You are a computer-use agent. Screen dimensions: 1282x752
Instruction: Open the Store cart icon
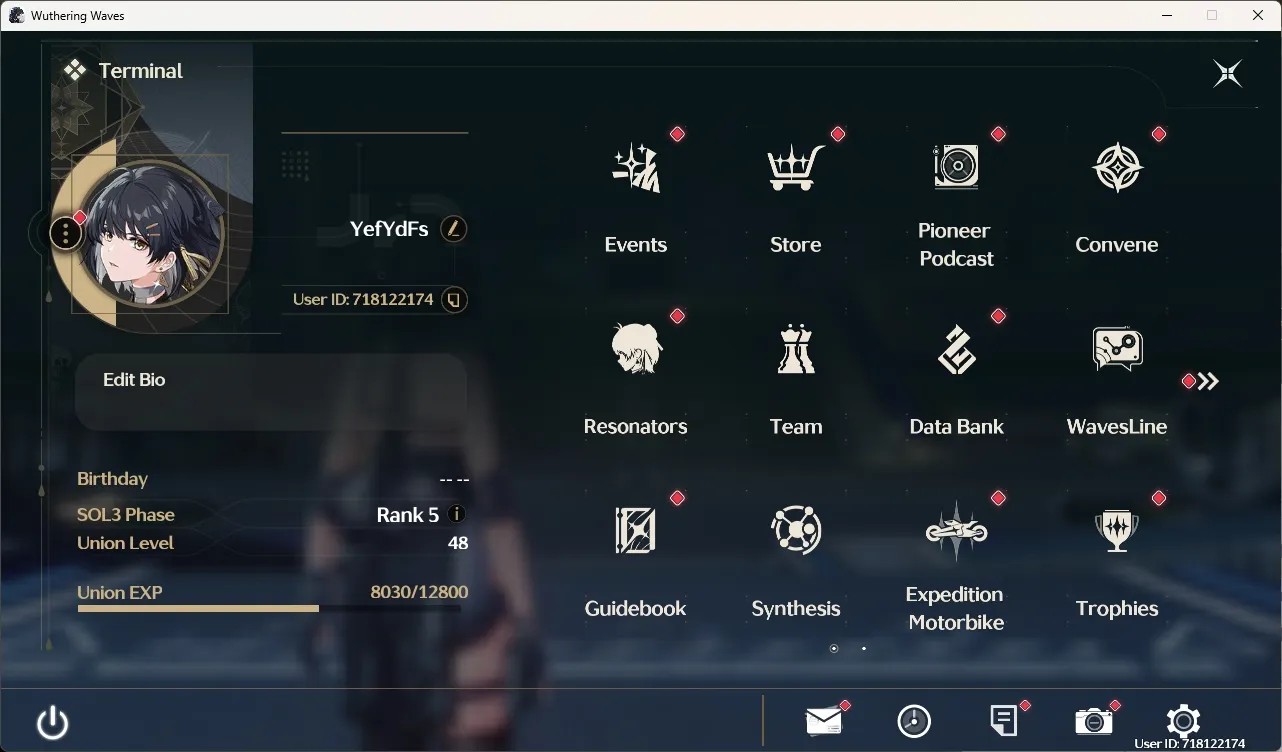click(x=796, y=167)
